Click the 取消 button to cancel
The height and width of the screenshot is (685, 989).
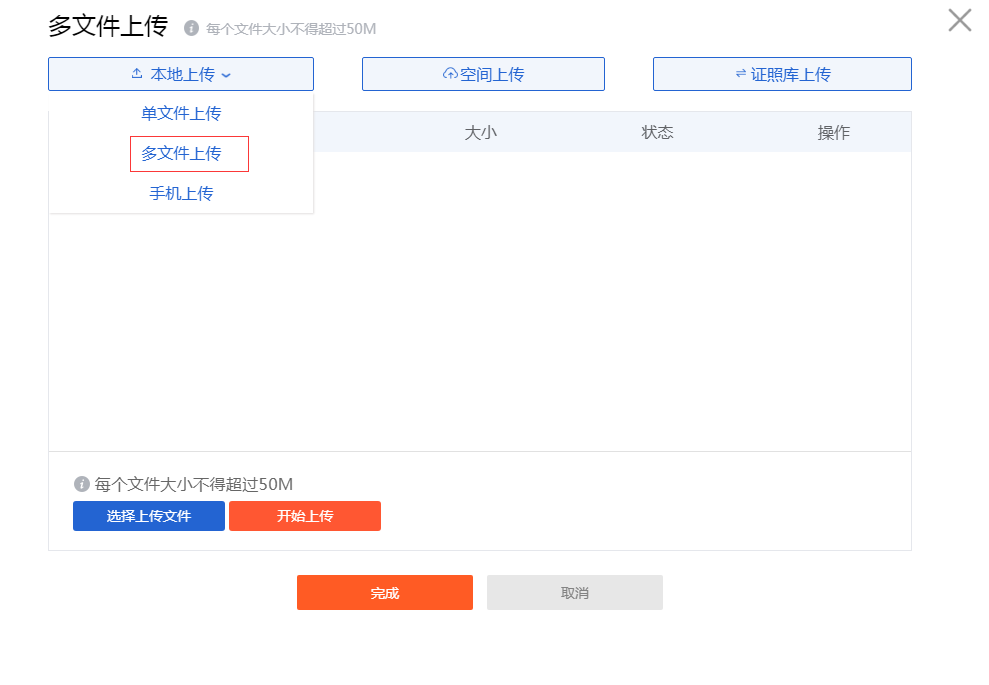574,592
